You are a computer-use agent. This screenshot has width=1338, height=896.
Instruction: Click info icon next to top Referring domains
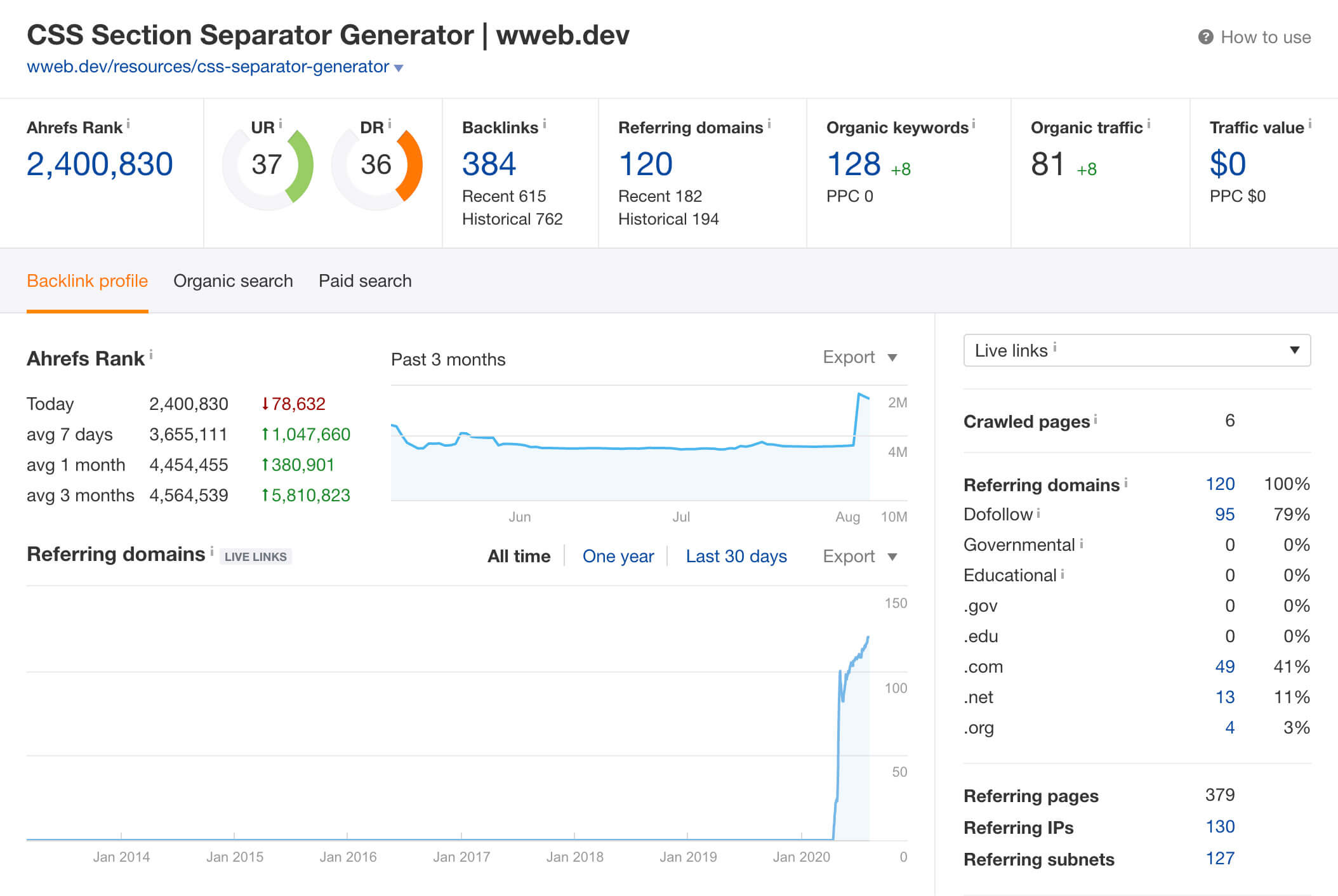[769, 124]
